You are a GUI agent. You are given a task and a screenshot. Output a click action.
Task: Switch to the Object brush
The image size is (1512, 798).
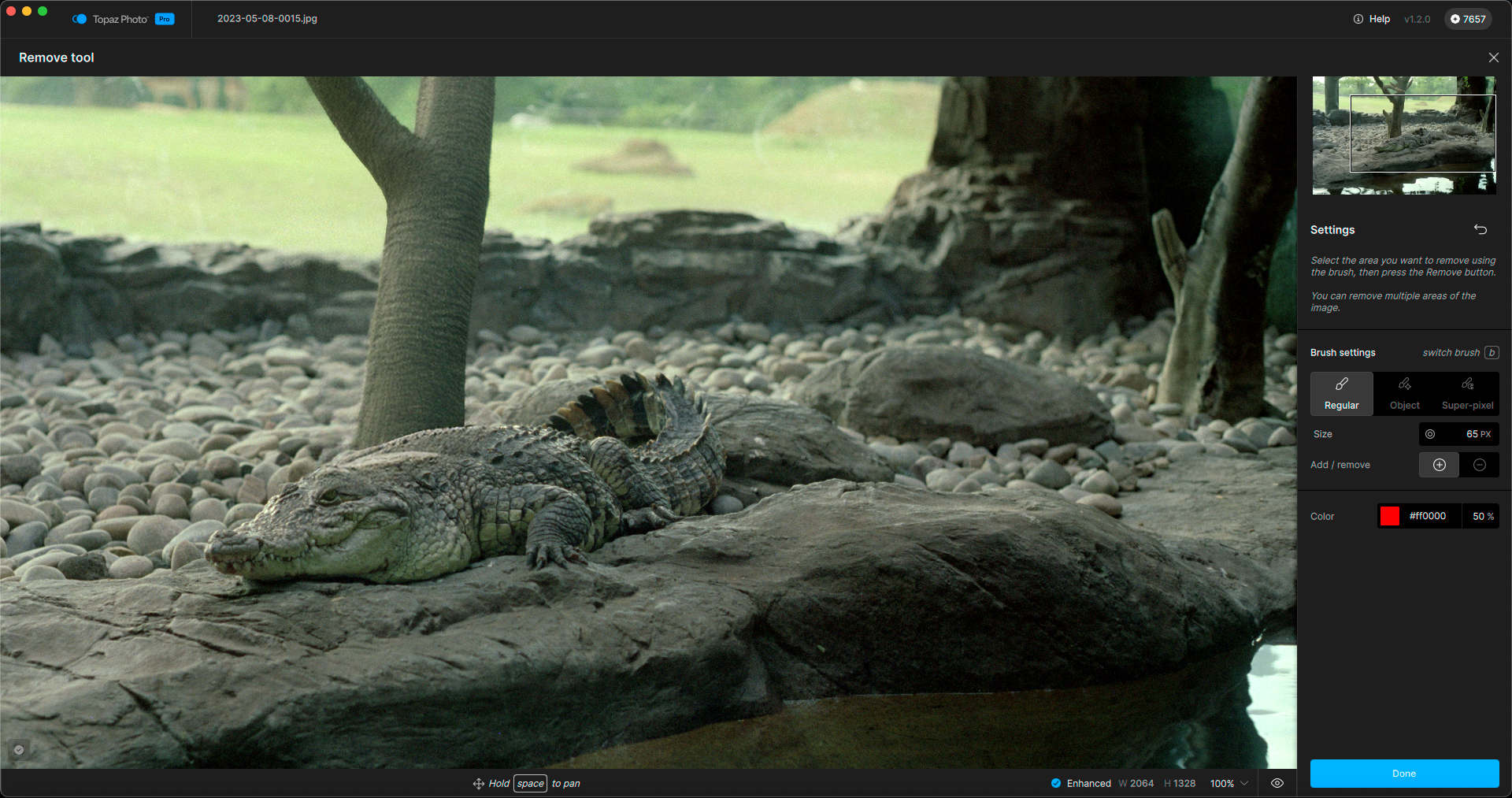tap(1404, 393)
